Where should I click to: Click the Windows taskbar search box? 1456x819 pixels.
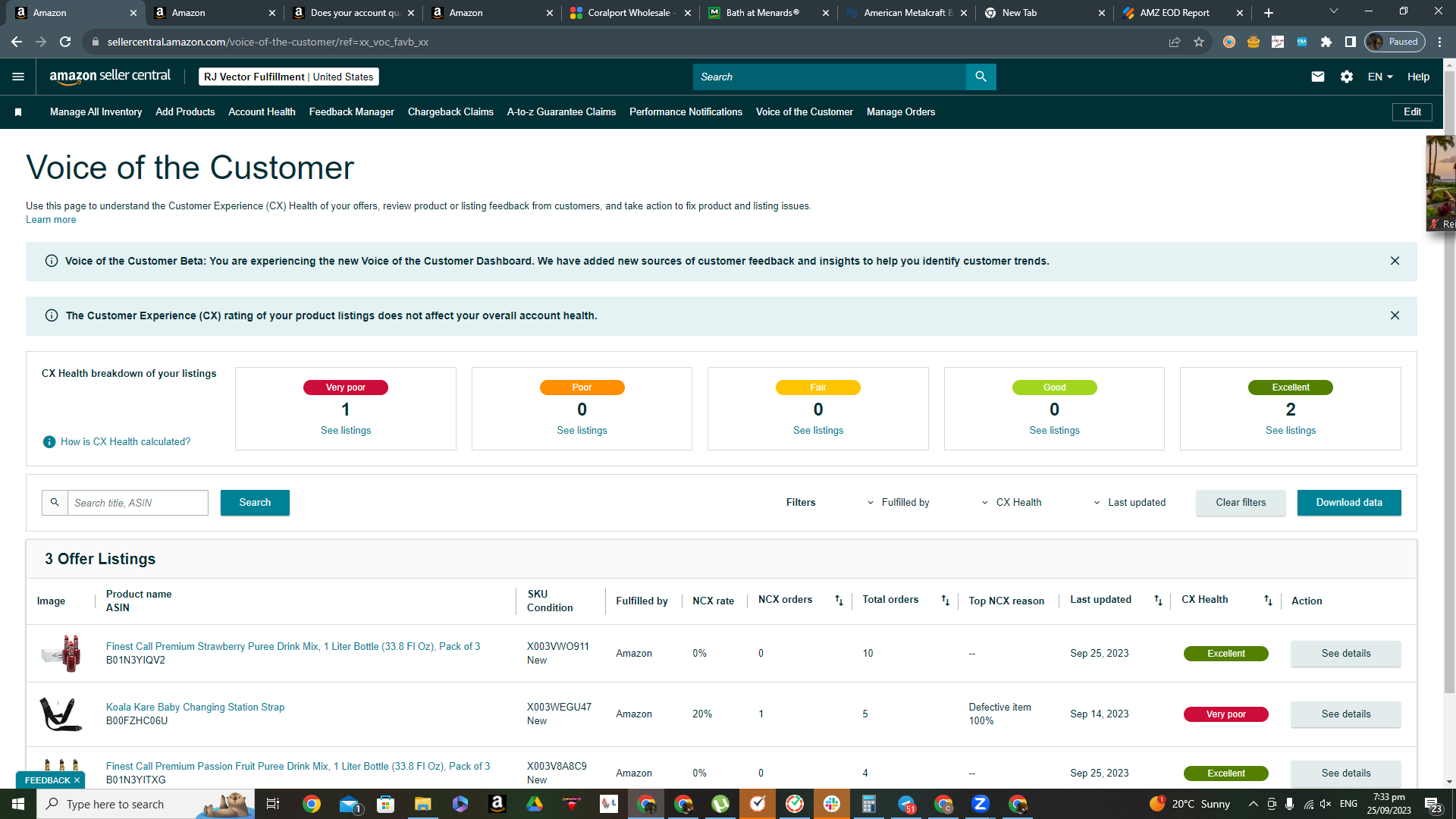coord(146,804)
